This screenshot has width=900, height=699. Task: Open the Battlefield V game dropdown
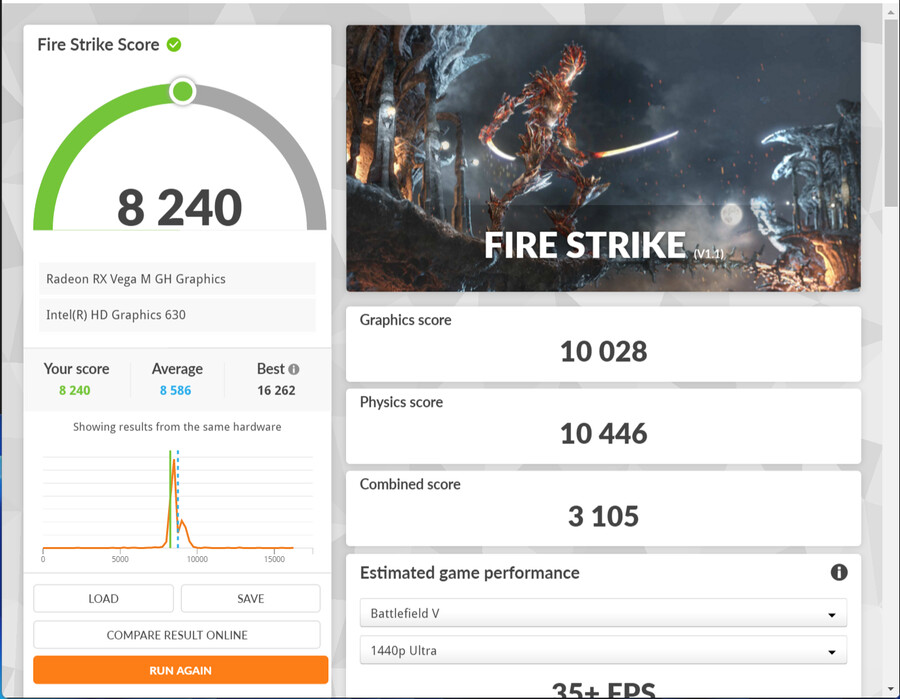(600, 613)
